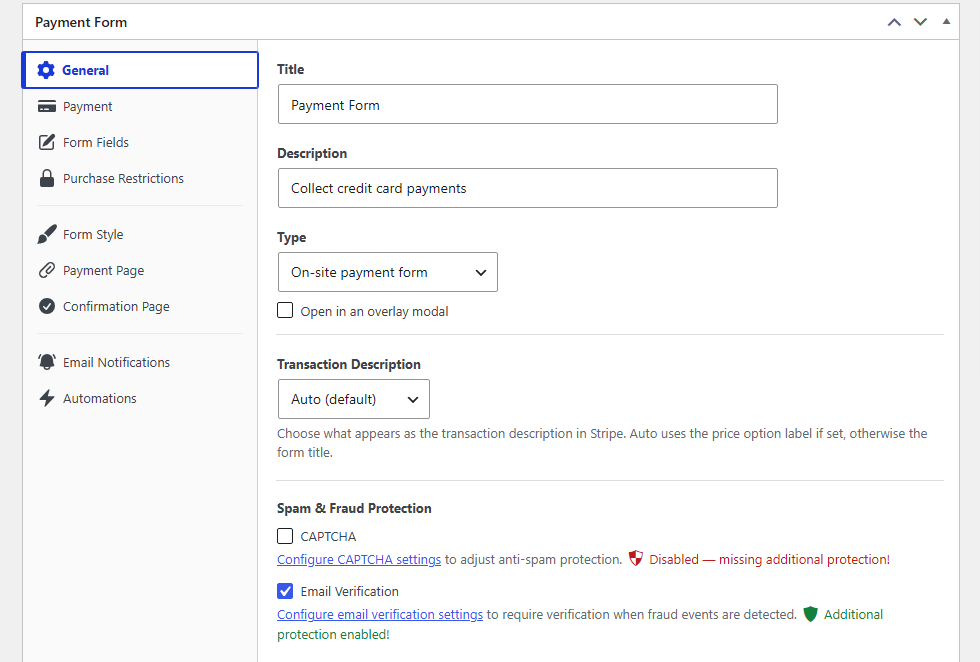Collapse the Payment Form panel
The width and height of the screenshot is (980, 662).
tap(946, 21)
